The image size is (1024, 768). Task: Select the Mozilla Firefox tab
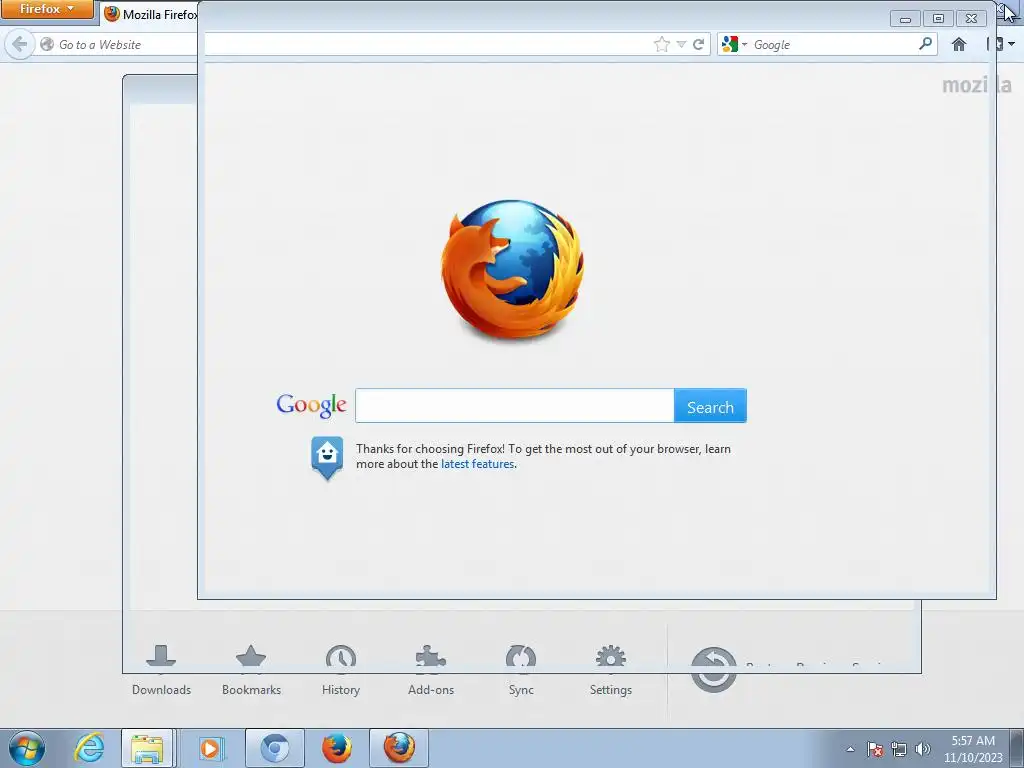click(x=150, y=14)
